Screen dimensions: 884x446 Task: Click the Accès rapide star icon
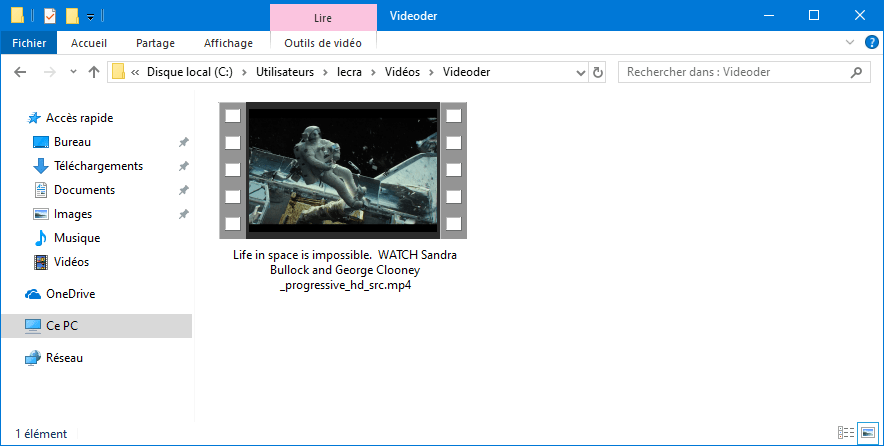coord(34,118)
